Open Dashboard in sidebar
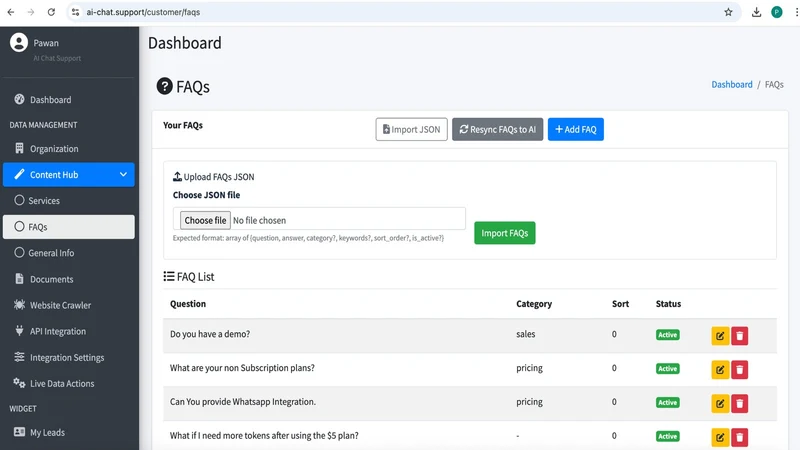The width and height of the screenshot is (800, 450). (69, 99)
